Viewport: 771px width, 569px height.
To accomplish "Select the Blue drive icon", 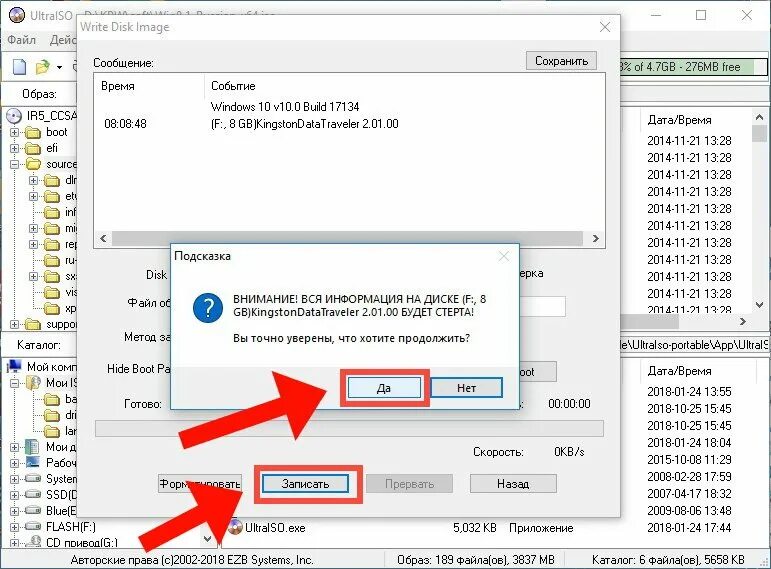I will pos(32,511).
